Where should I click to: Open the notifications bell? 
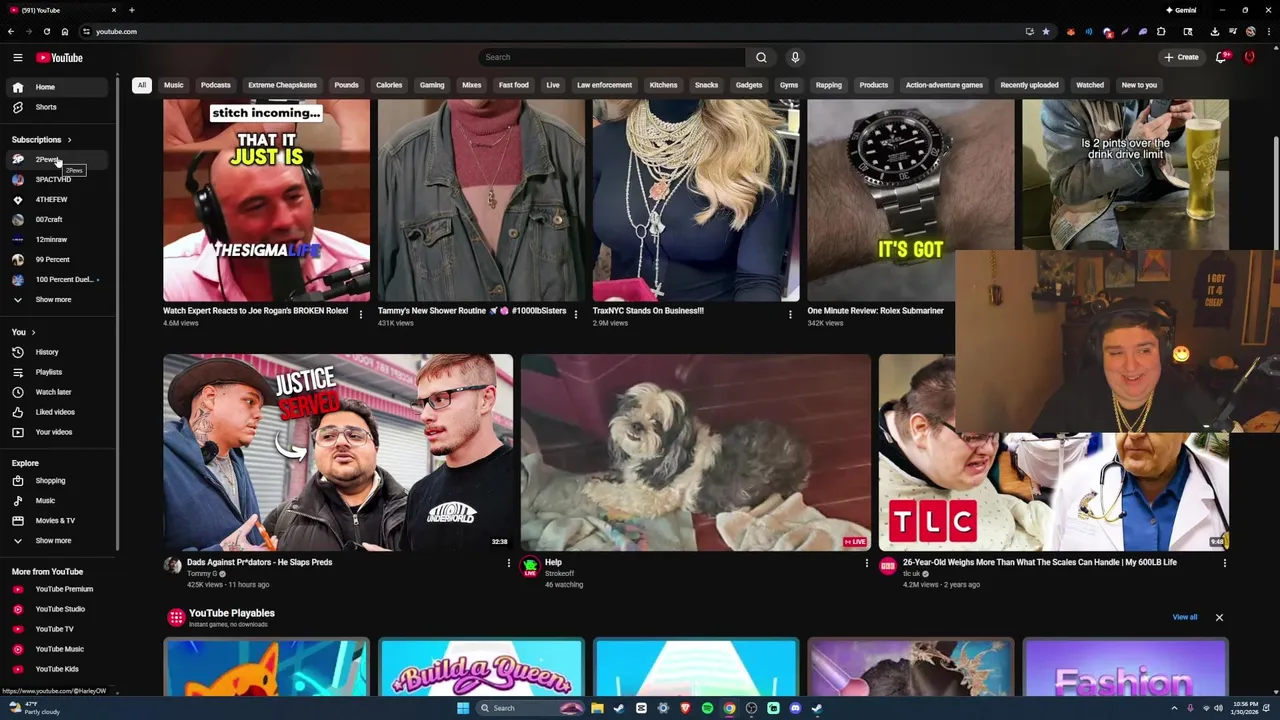tap(1221, 57)
